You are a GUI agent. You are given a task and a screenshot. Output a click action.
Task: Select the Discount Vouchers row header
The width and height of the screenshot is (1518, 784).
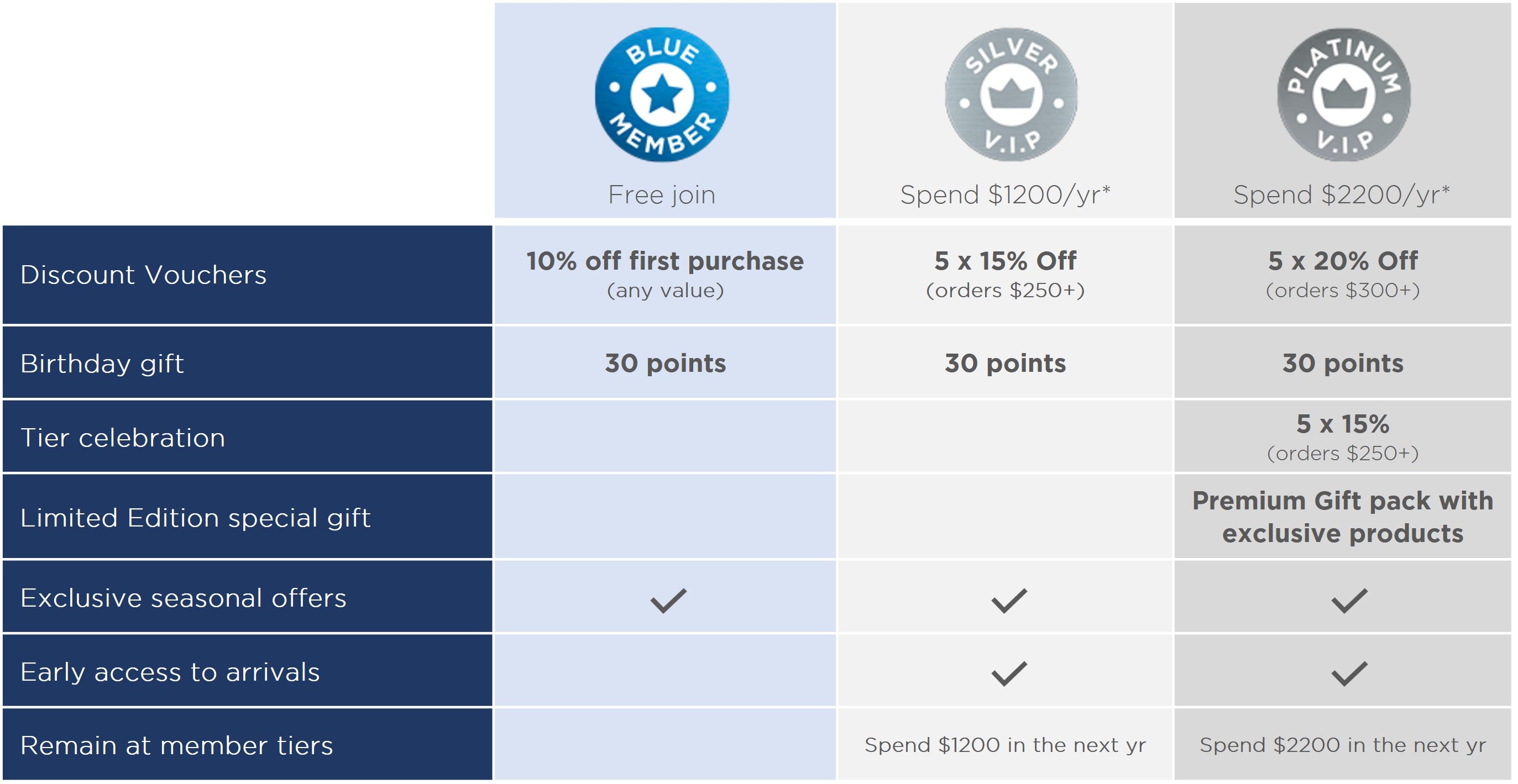point(143,275)
